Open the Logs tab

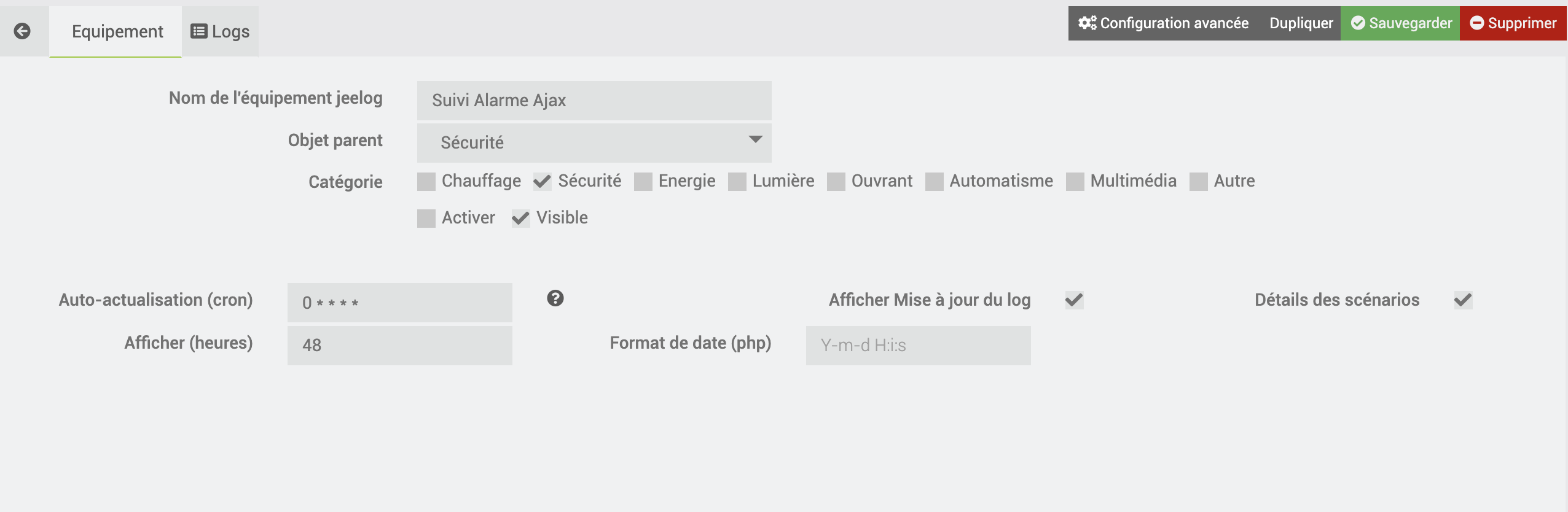(220, 31)
